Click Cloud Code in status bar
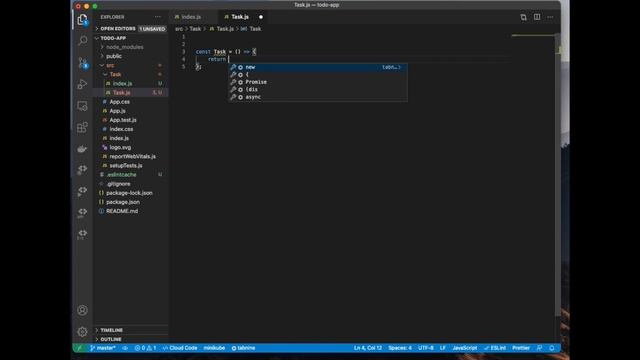 click(180, 348)
